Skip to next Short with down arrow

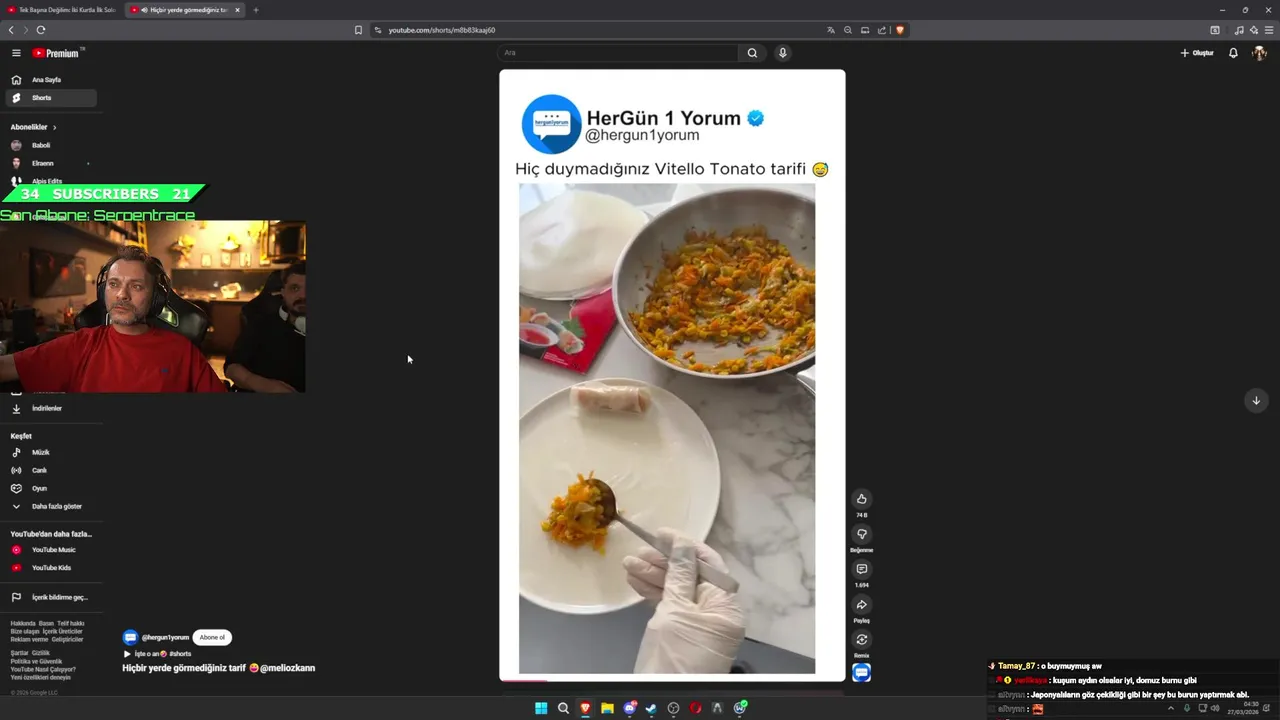[x=1257, y=400]
